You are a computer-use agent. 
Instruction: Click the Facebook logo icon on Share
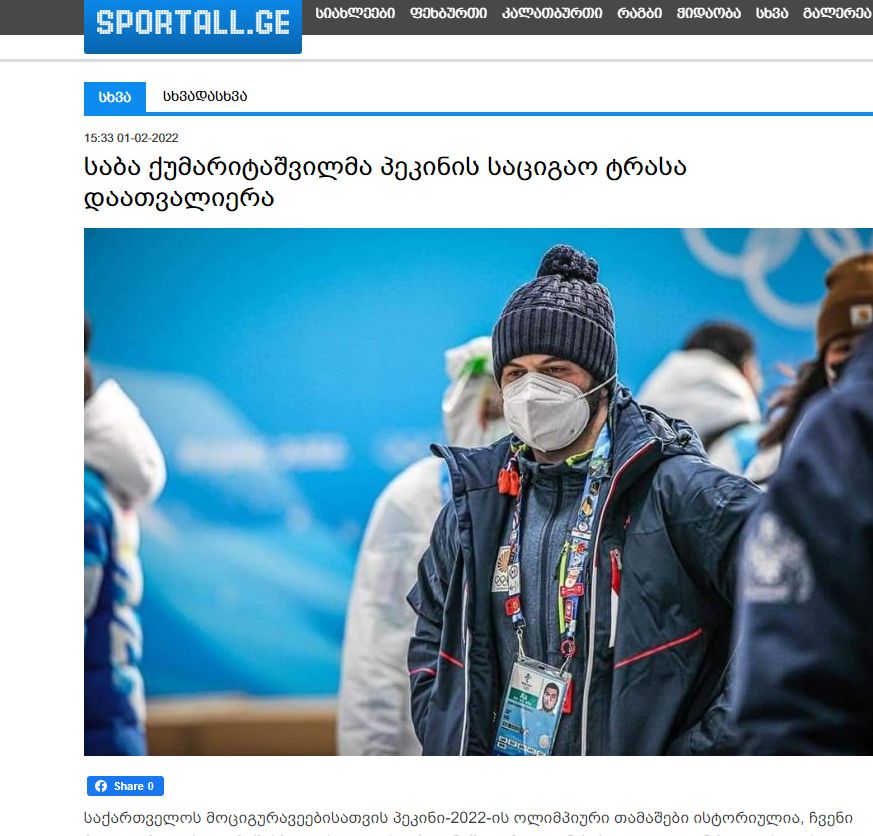[x=101, y=786]
